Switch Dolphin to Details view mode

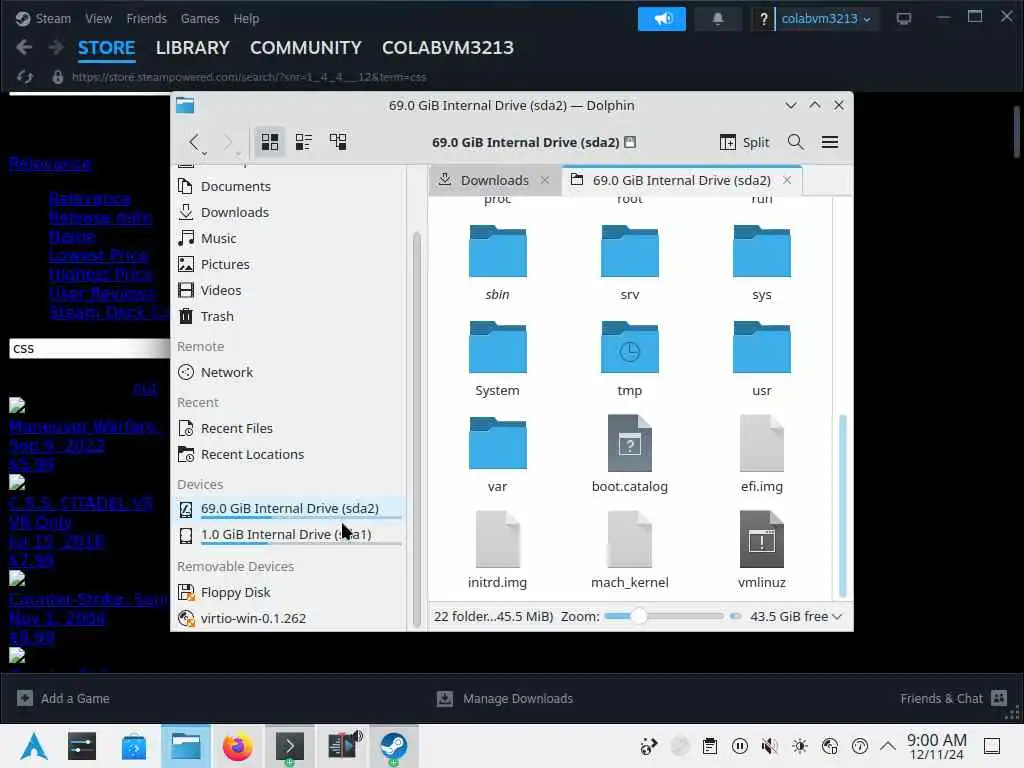338,142
